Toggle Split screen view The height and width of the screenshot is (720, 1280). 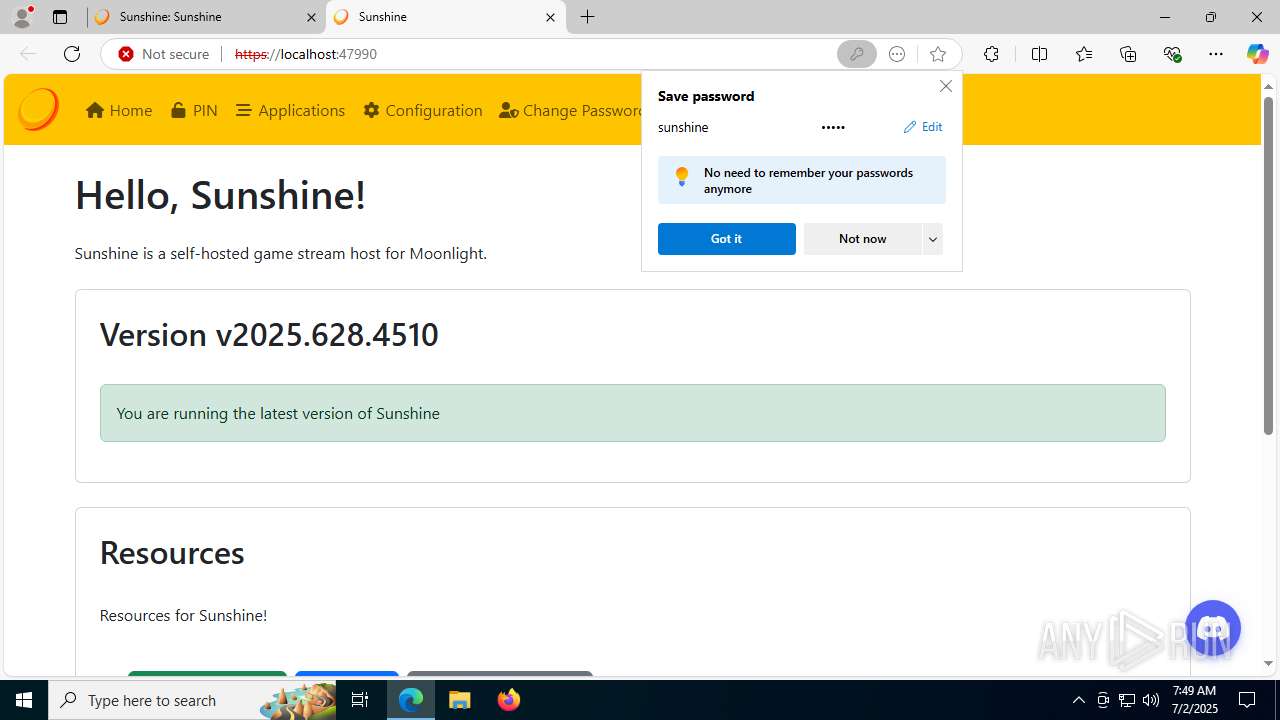click(1039, 54)
